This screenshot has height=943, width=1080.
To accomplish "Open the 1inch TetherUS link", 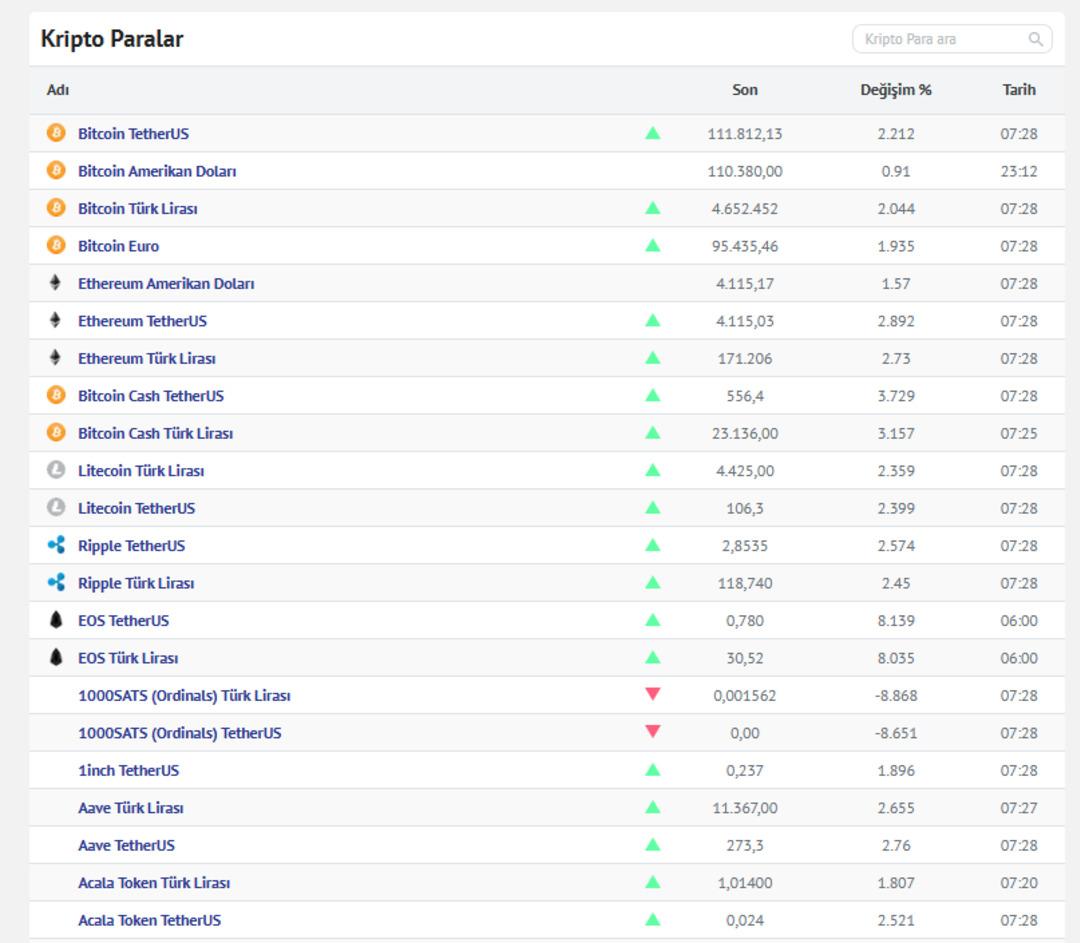I will pyautogui.click(x=129, y=770).
